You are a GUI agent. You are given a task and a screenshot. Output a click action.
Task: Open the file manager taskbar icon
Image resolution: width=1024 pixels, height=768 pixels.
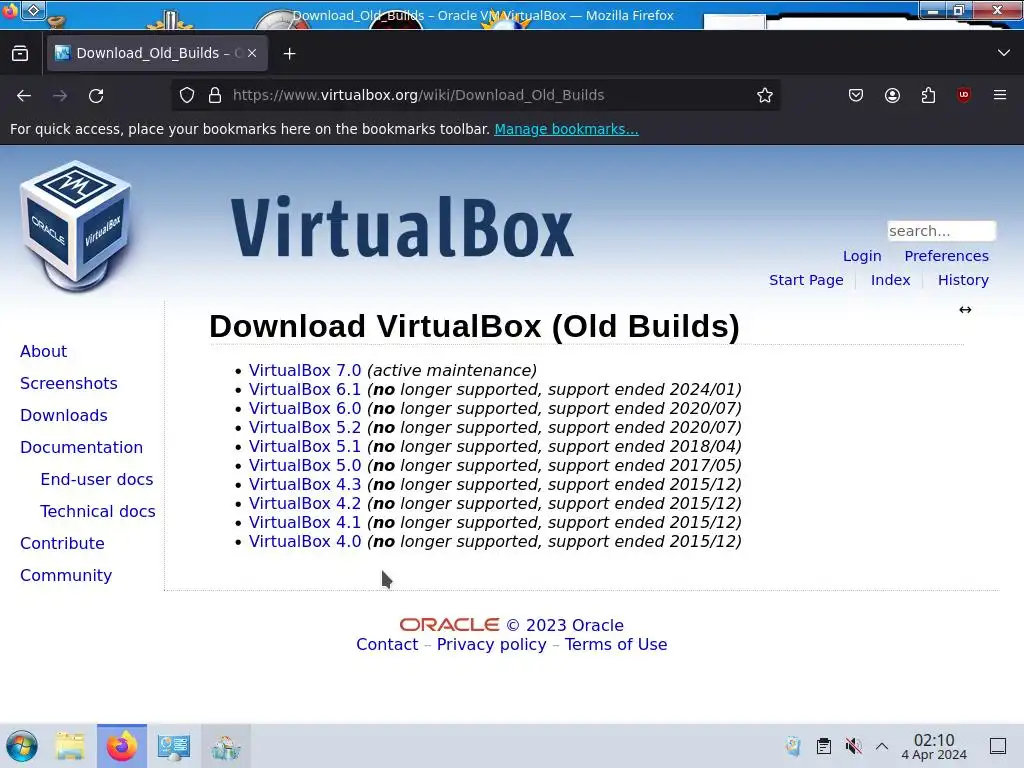[70, 746]
